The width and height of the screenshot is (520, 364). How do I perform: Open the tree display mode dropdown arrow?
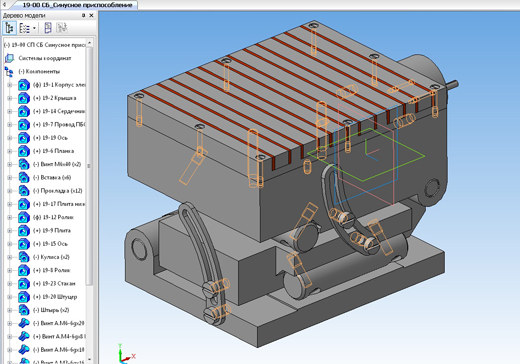[x=34, y=28]
